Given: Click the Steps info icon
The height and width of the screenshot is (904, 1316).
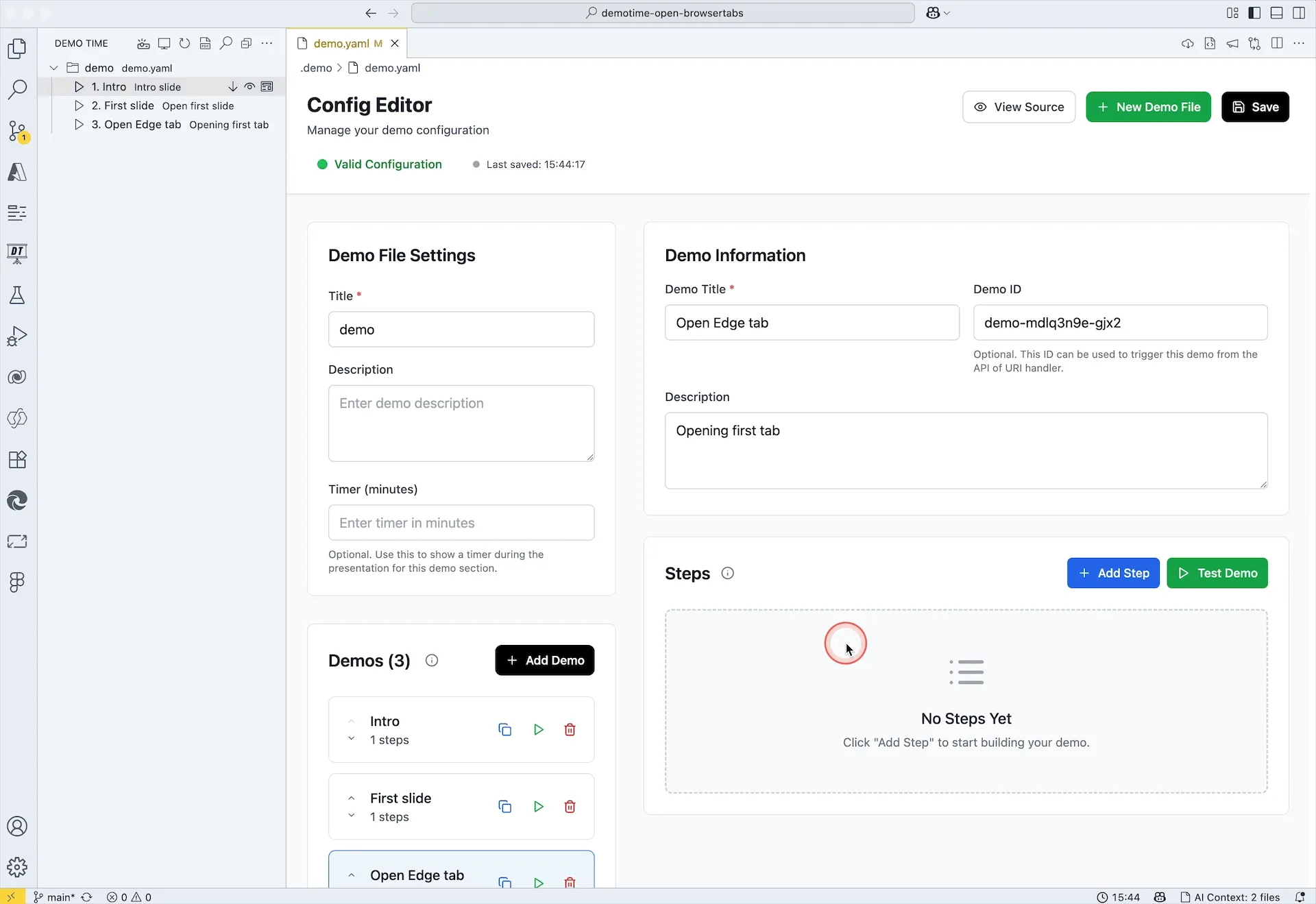Looking at the screenshot, I should [x=728, y=574].
